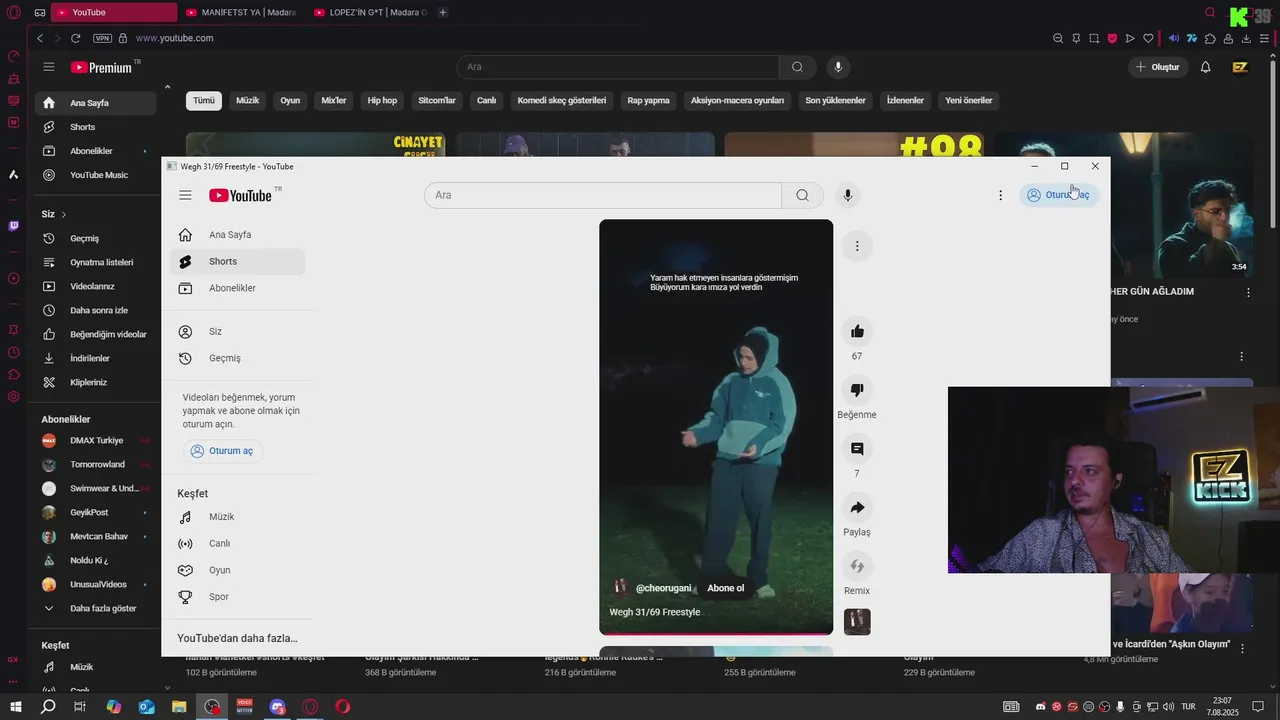Click sidebar Oturum aç sign-in button
This screenshot has width=1280, height=720.
point(222,451)
